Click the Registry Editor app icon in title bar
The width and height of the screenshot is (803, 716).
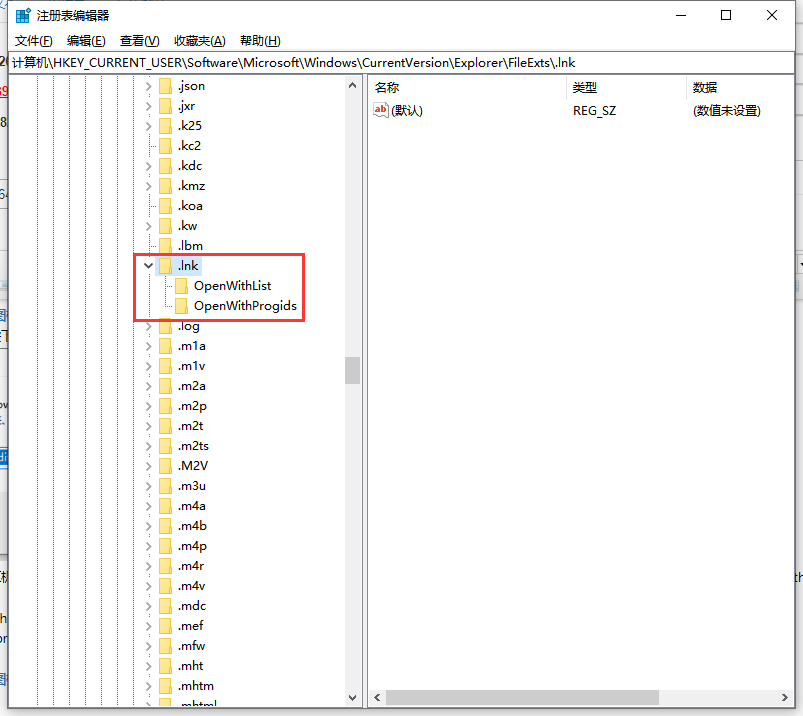pyautogui.click(x=22, y=15)
